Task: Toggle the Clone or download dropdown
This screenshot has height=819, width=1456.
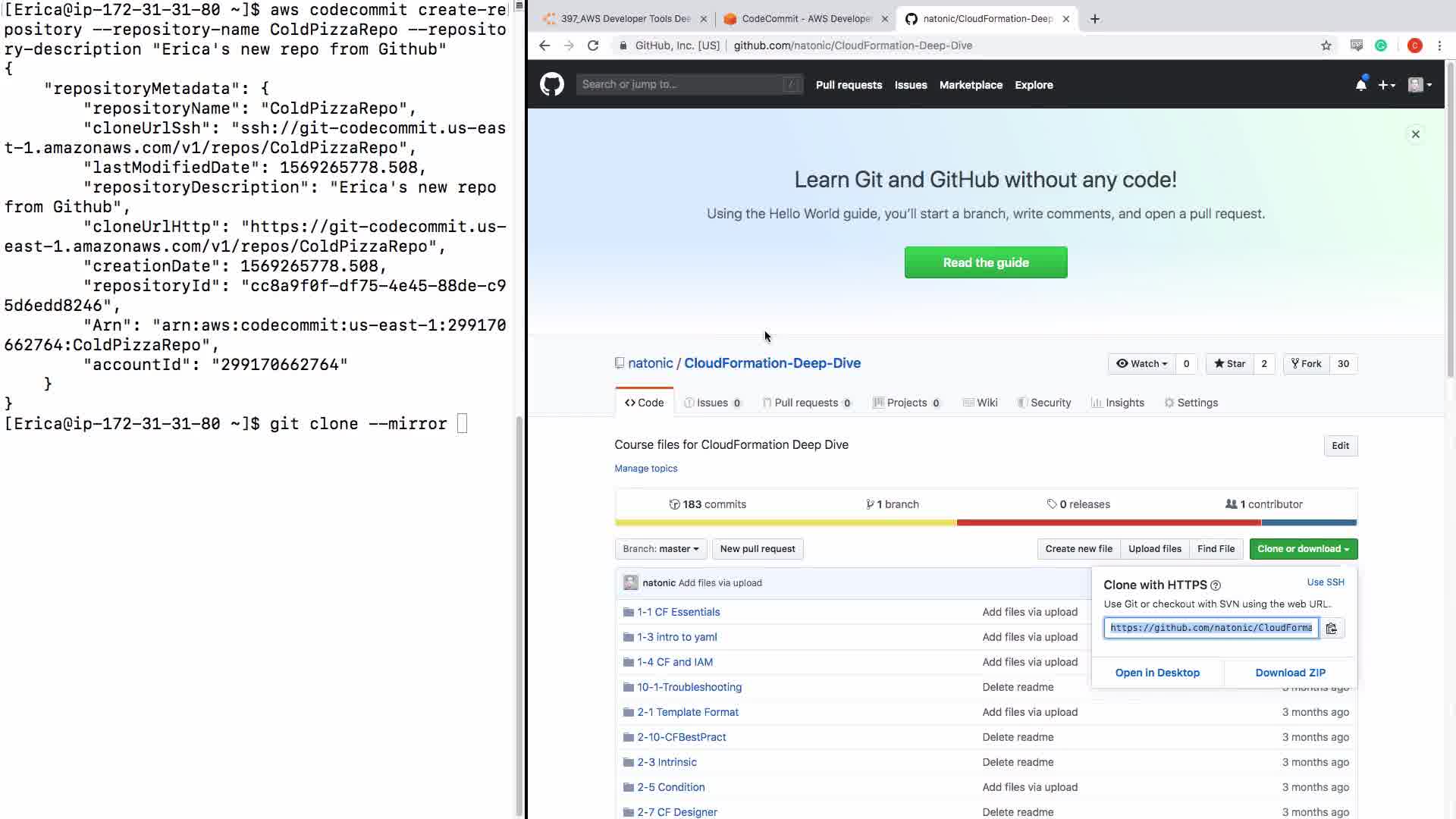Action: pos(1303,549)
